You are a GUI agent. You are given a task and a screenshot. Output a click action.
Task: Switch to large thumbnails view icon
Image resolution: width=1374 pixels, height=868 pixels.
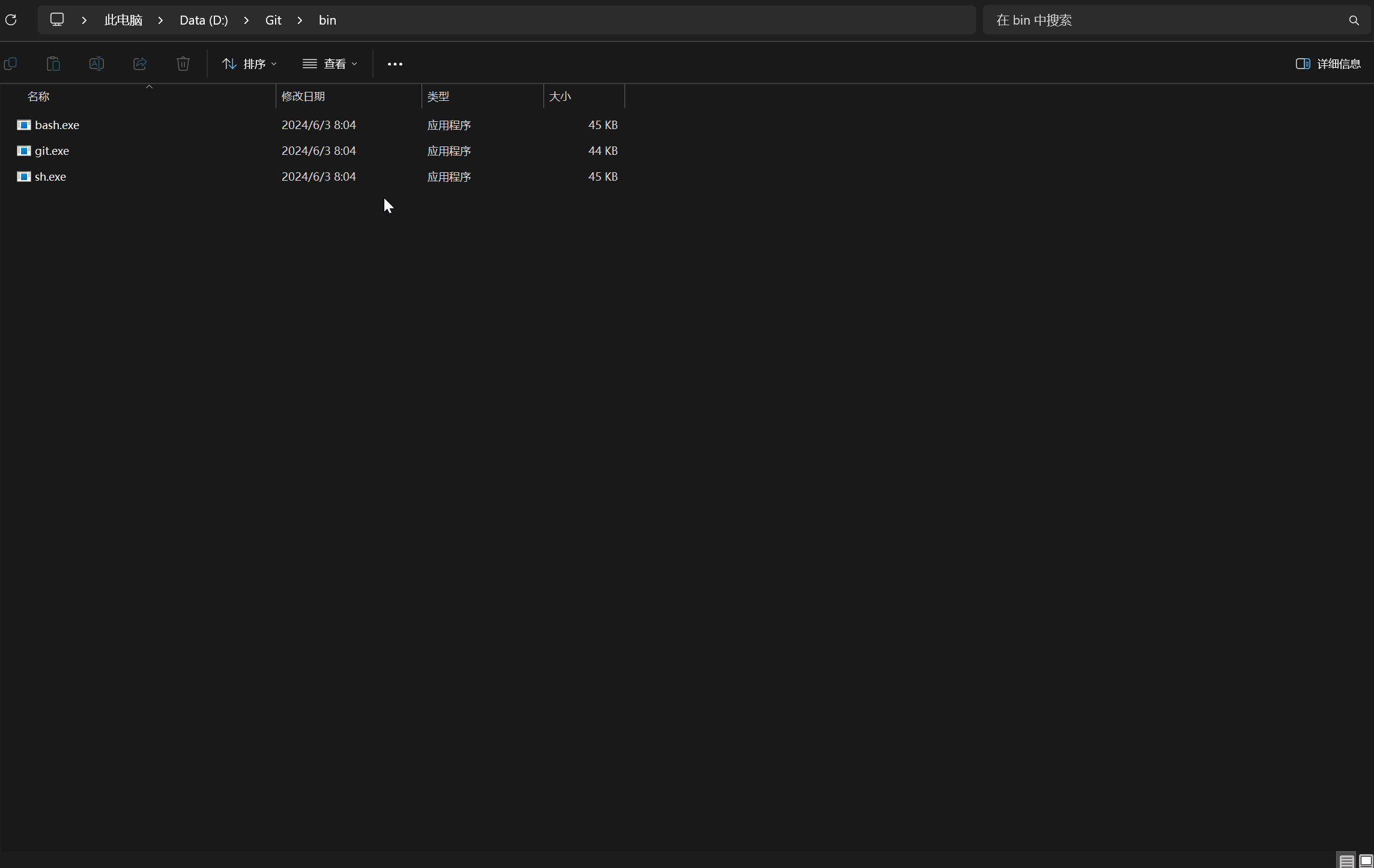click(x=1366, y=861)
